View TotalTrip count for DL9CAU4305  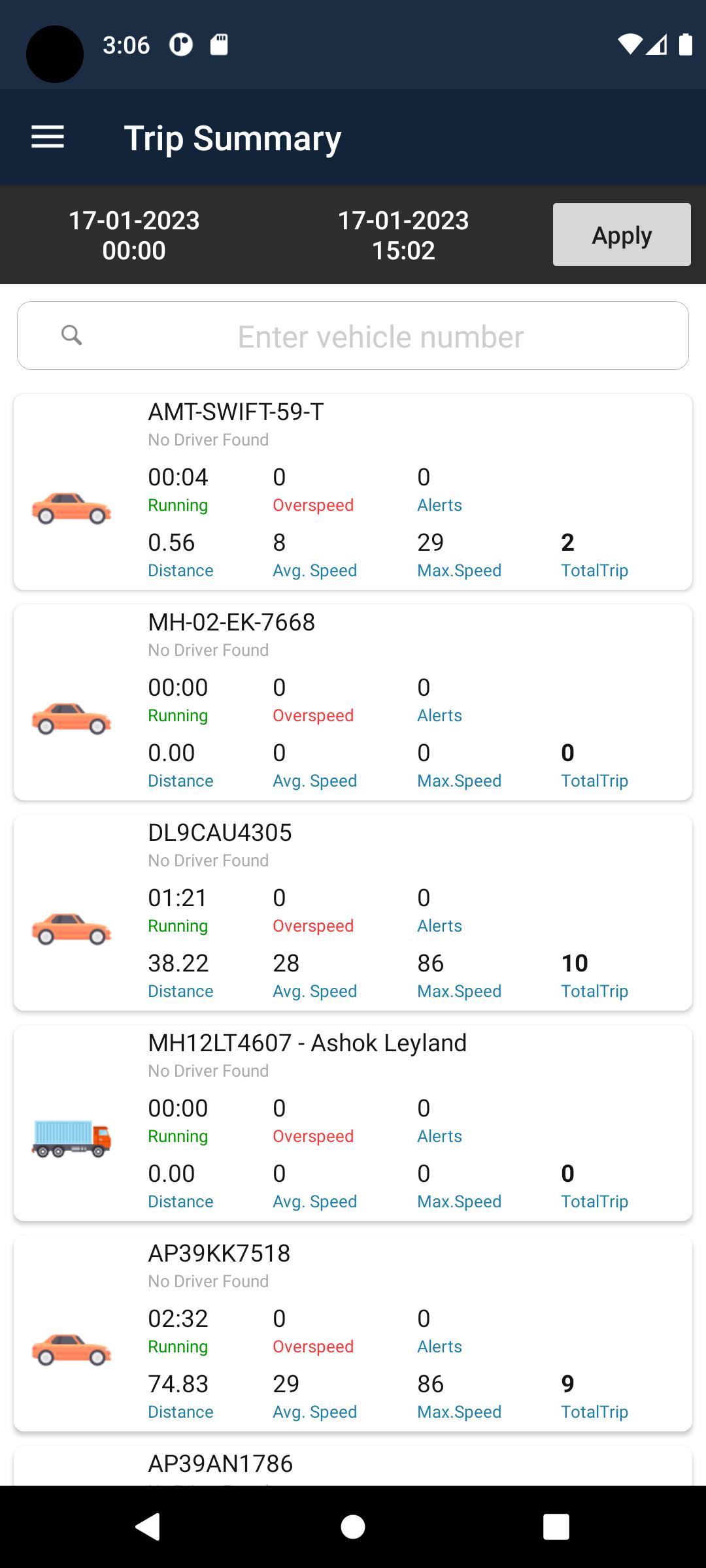tap(575, 964)
